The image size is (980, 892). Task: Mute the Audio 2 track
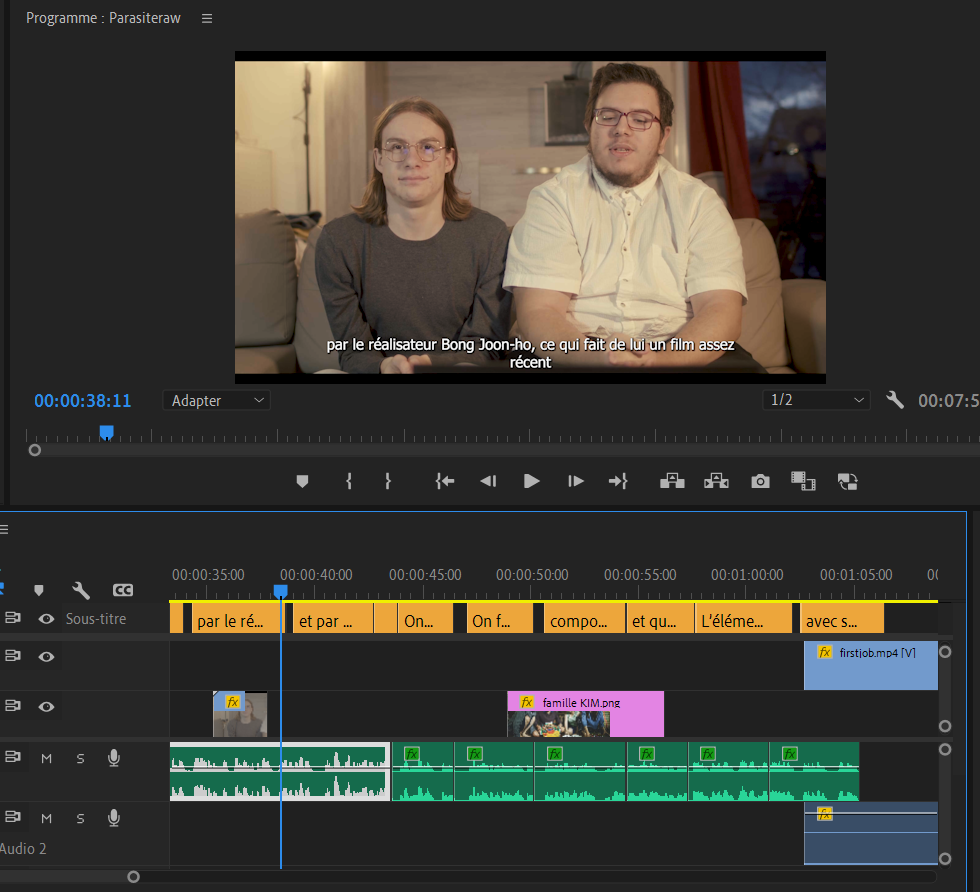pos(46,819)
